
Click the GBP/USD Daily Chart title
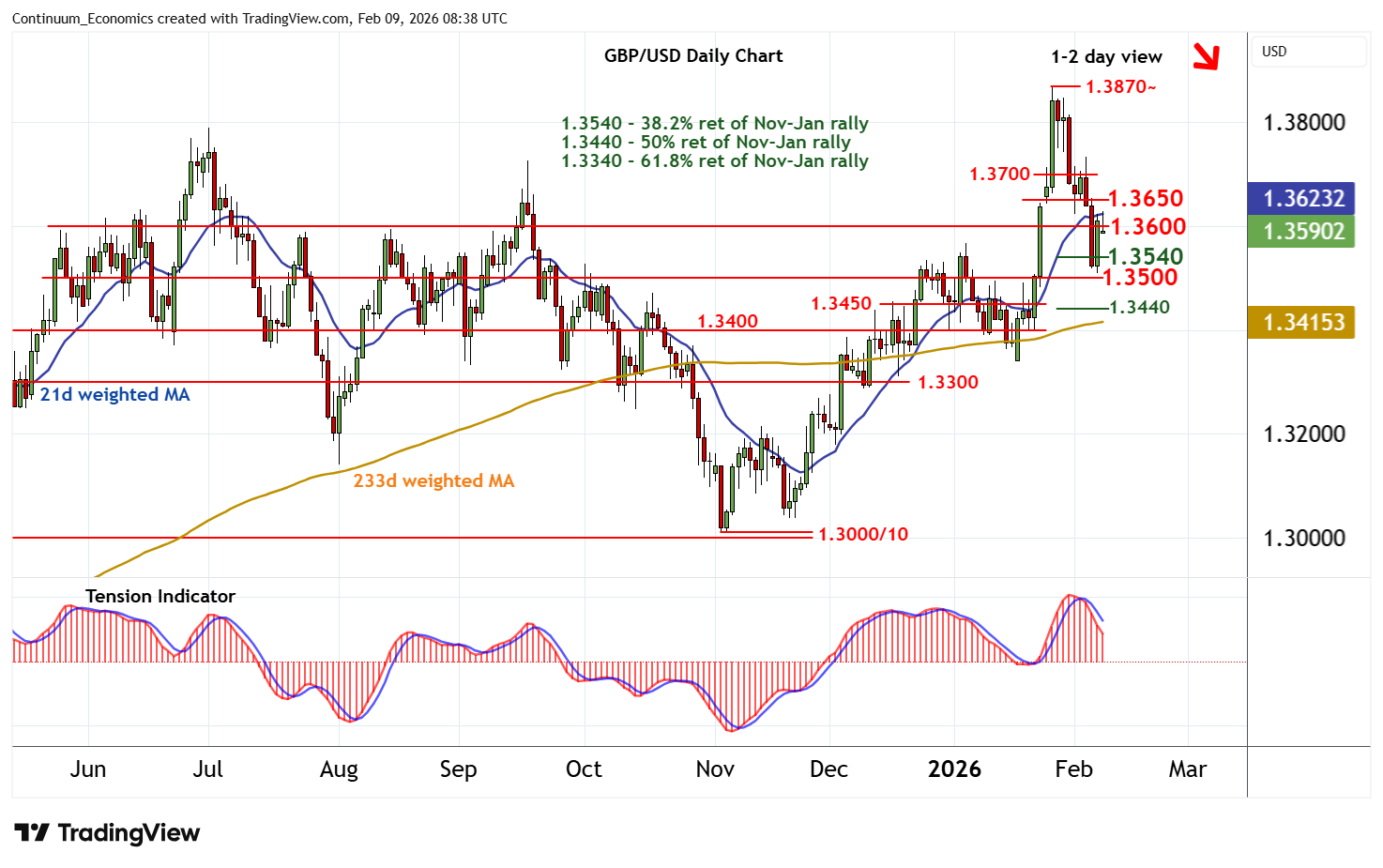click(692, 56)
